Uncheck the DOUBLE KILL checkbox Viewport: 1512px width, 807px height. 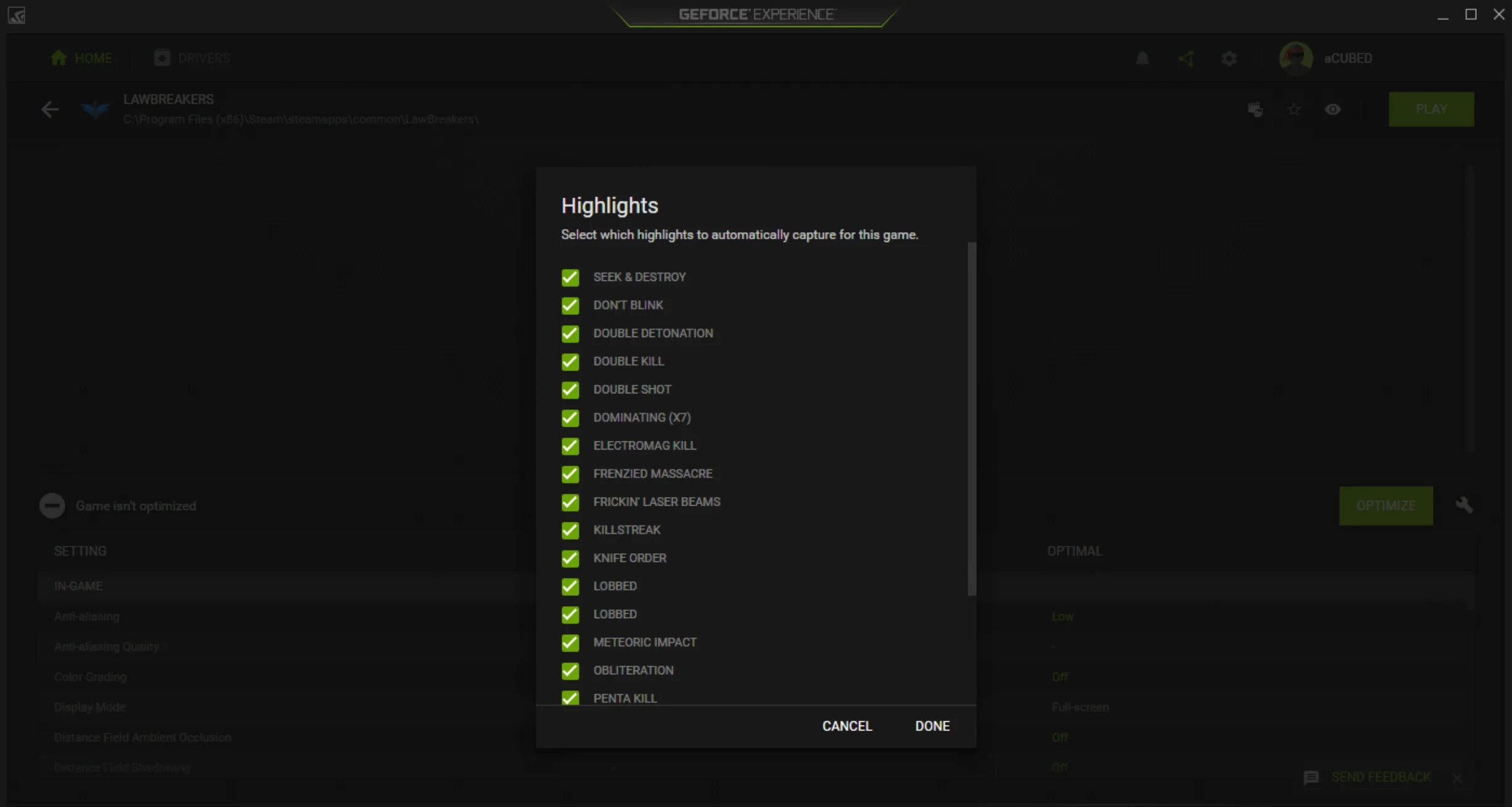tap(570, 361)
